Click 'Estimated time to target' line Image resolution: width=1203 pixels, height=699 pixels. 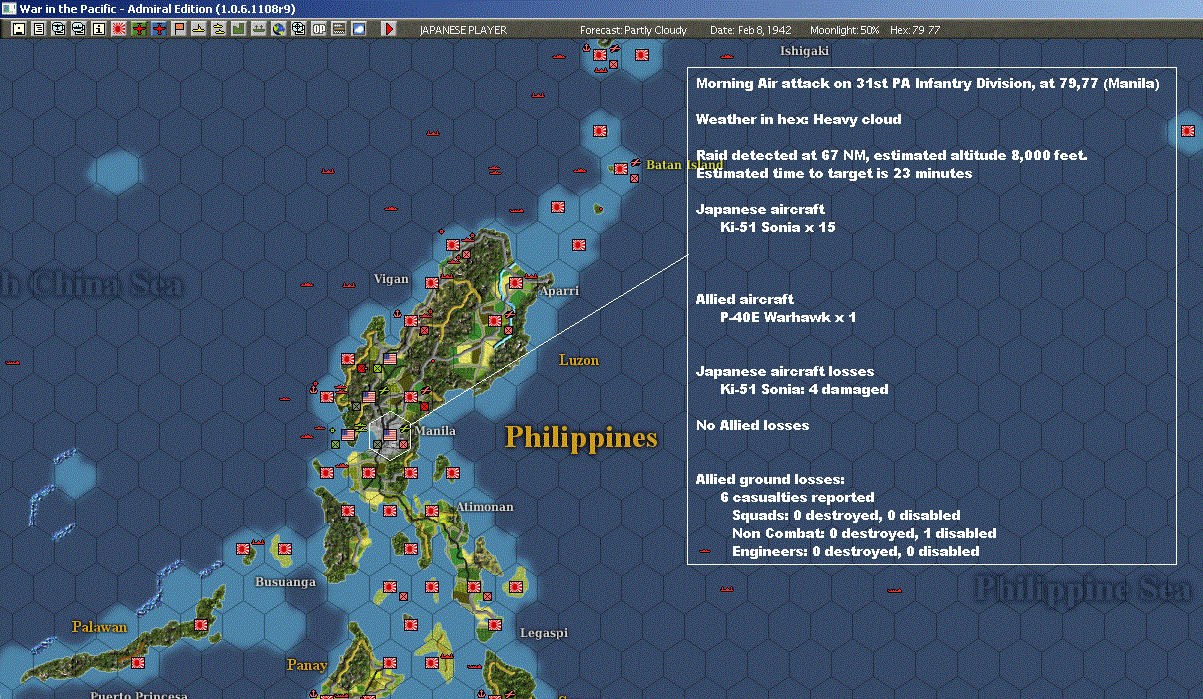coord(834,173)
